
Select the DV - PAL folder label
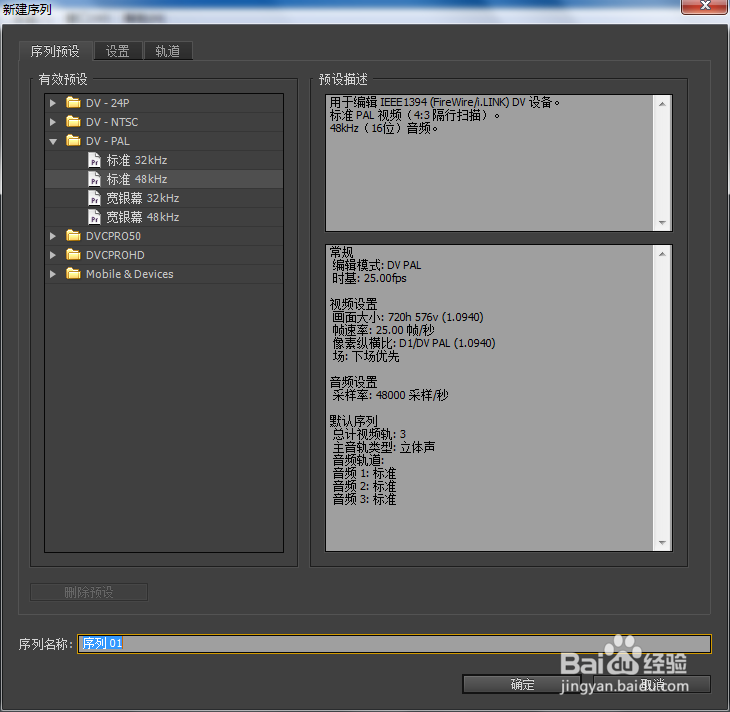click(108, 141)
